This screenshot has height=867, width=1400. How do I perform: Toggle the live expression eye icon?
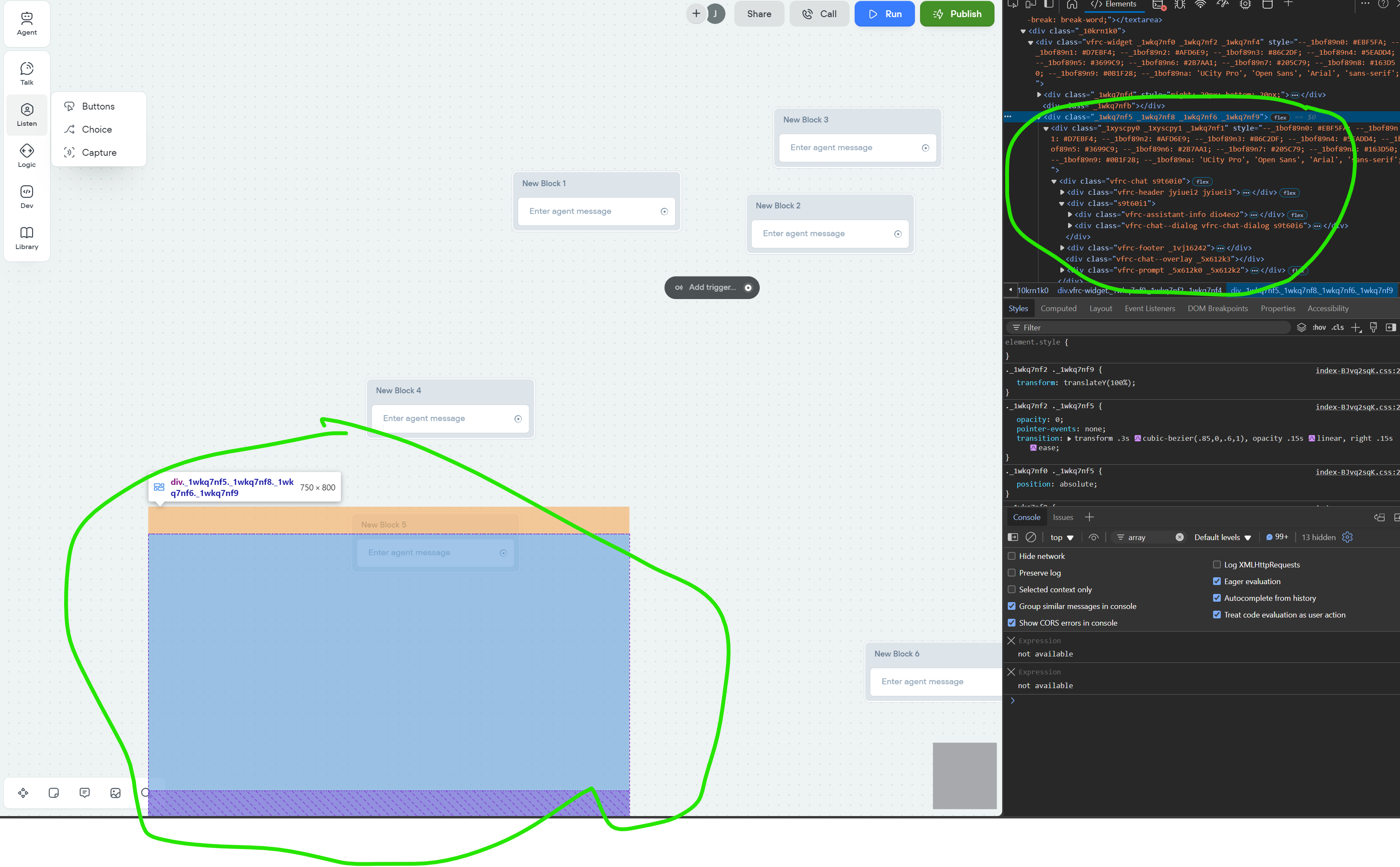tap(1093, 537)
